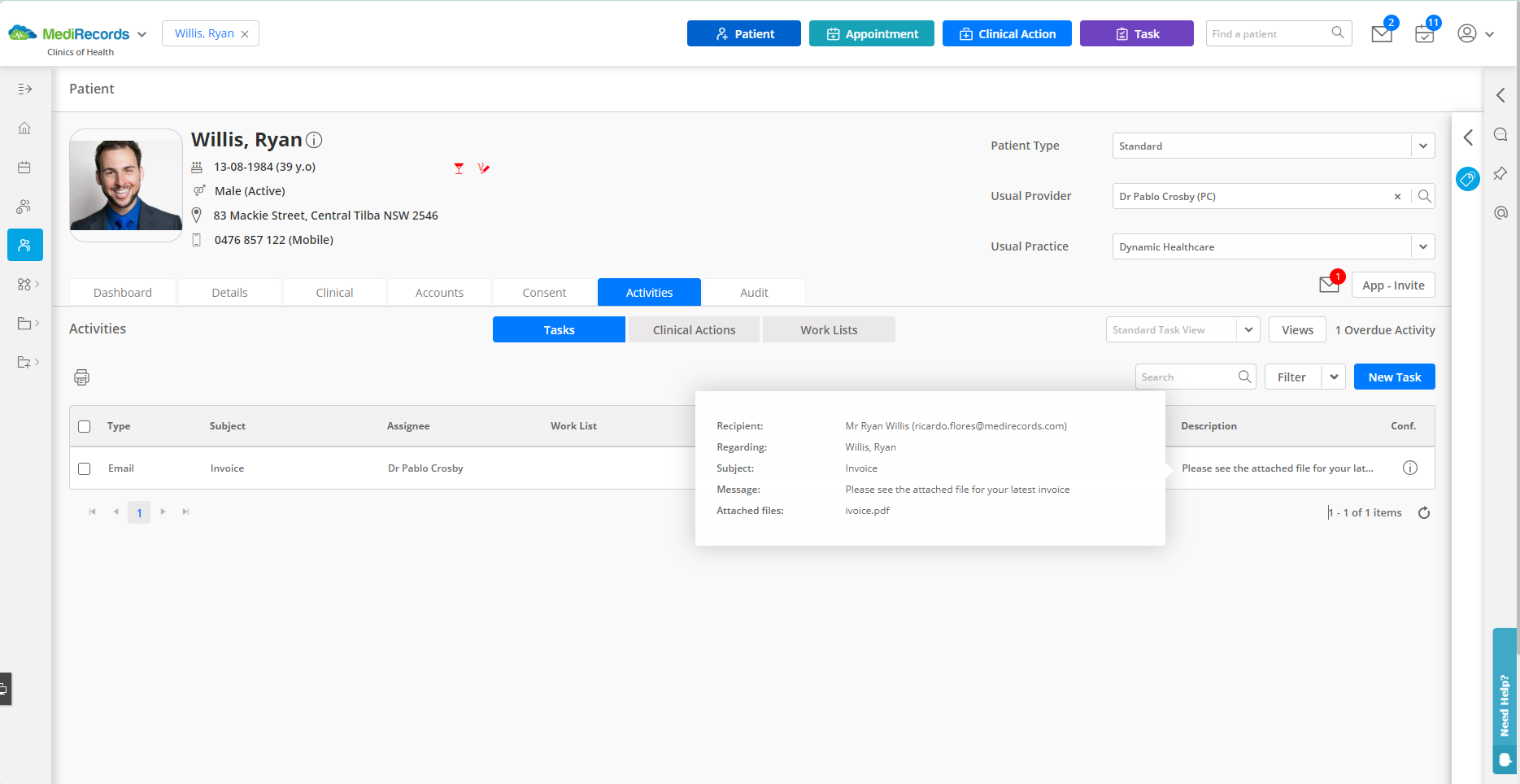Click the purple Task button
The width and height of the screenshot is (1520, 784).
tap(1137, 33)
